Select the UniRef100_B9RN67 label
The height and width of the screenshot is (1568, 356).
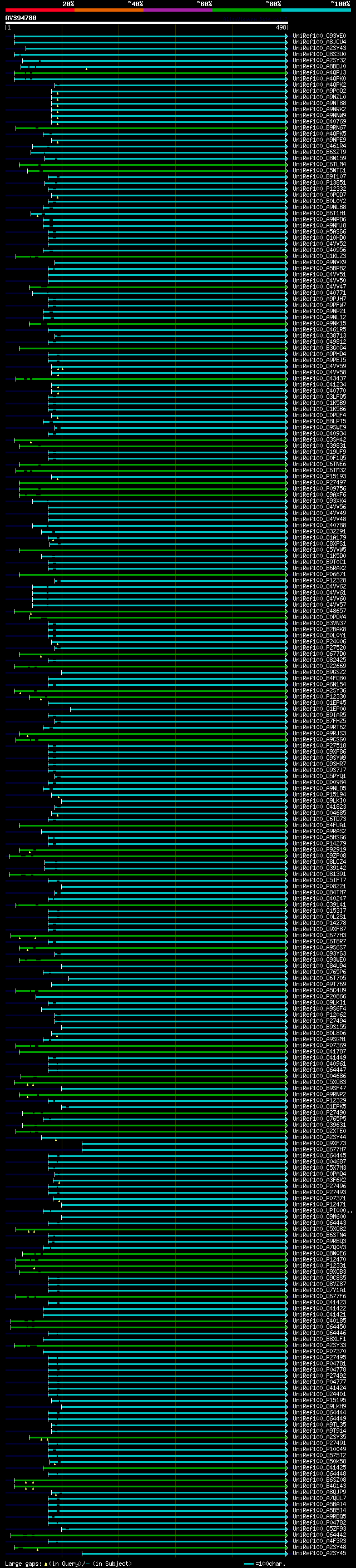coord(319,128)
